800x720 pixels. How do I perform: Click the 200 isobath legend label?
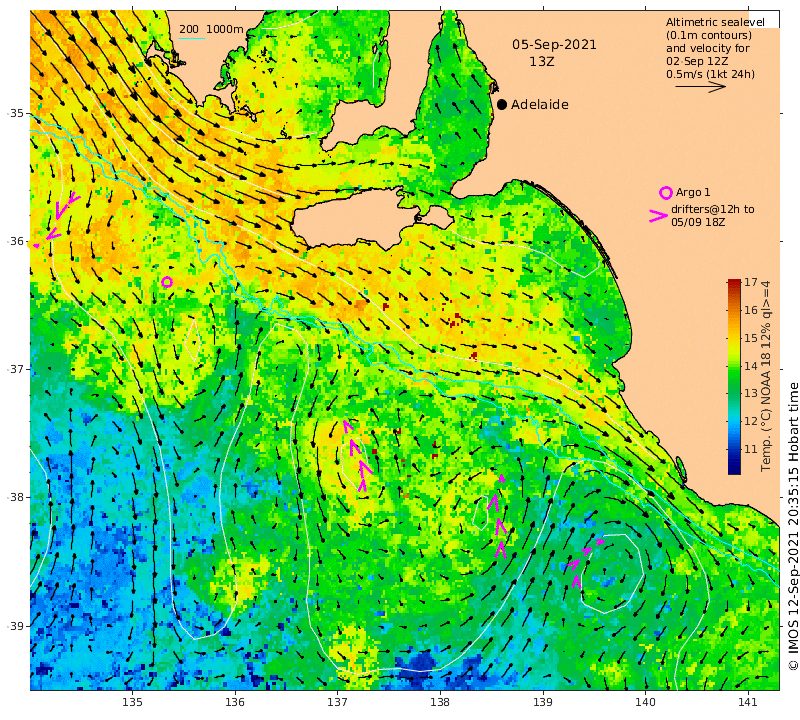(189, 29)
